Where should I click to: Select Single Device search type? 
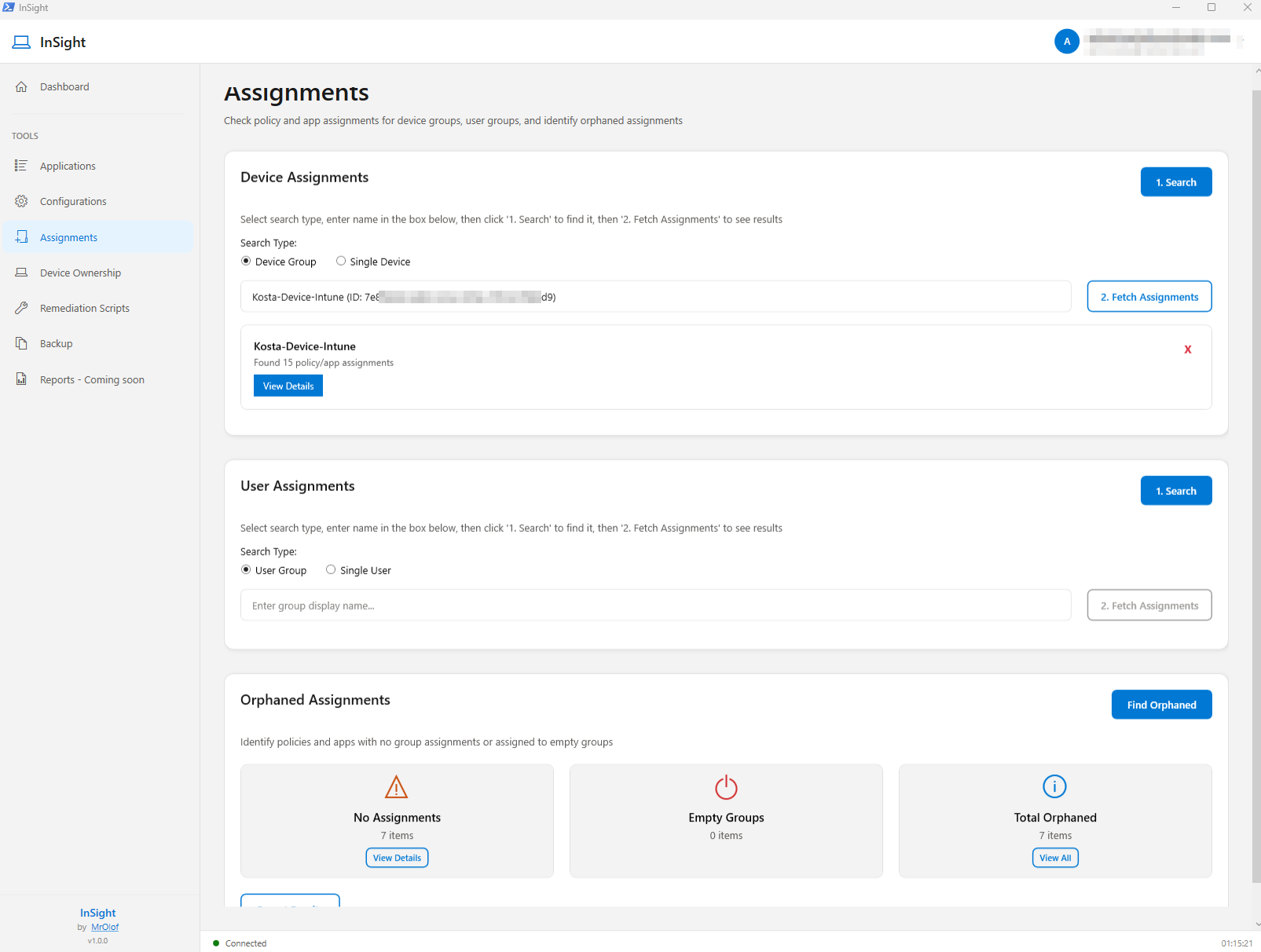341,261
